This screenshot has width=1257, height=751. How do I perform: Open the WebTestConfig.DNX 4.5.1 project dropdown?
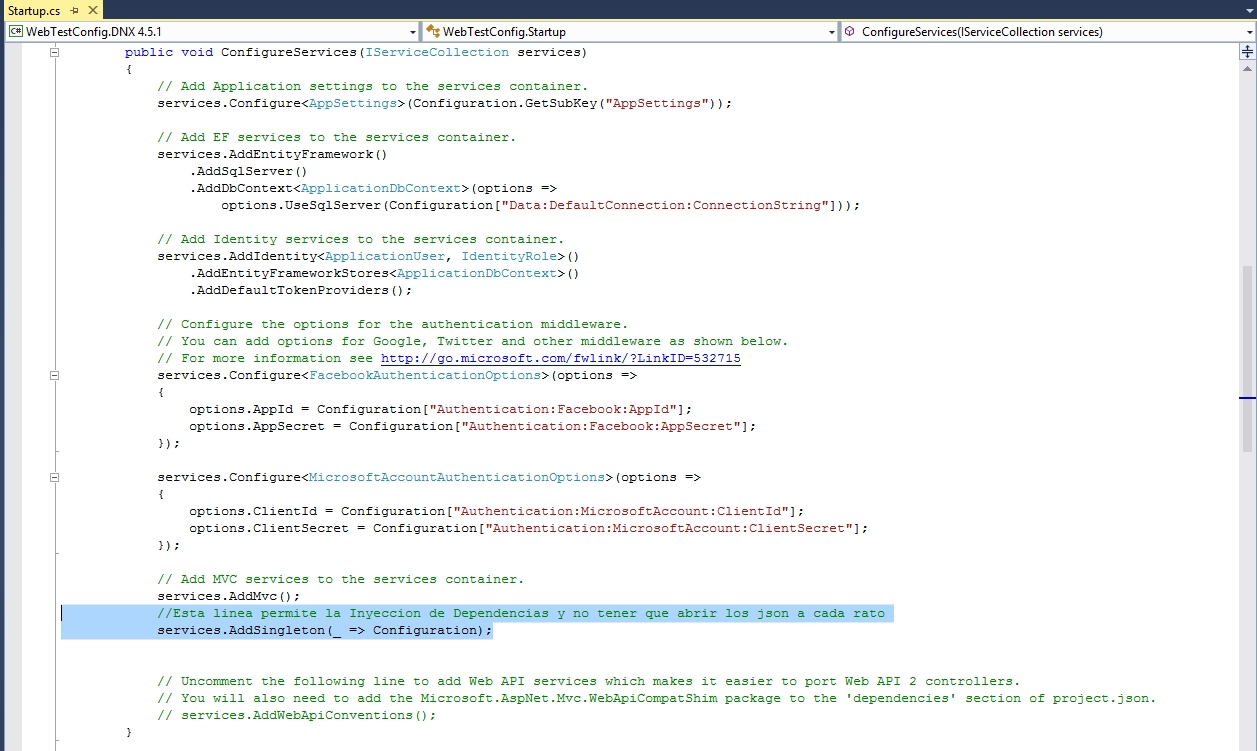(212, 32)
